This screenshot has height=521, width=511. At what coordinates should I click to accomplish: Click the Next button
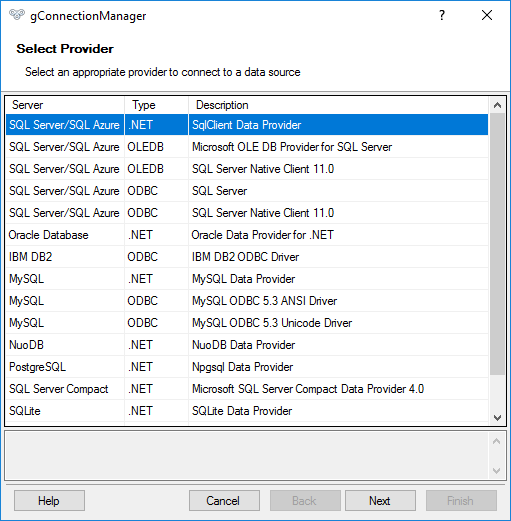coord(380,500)
